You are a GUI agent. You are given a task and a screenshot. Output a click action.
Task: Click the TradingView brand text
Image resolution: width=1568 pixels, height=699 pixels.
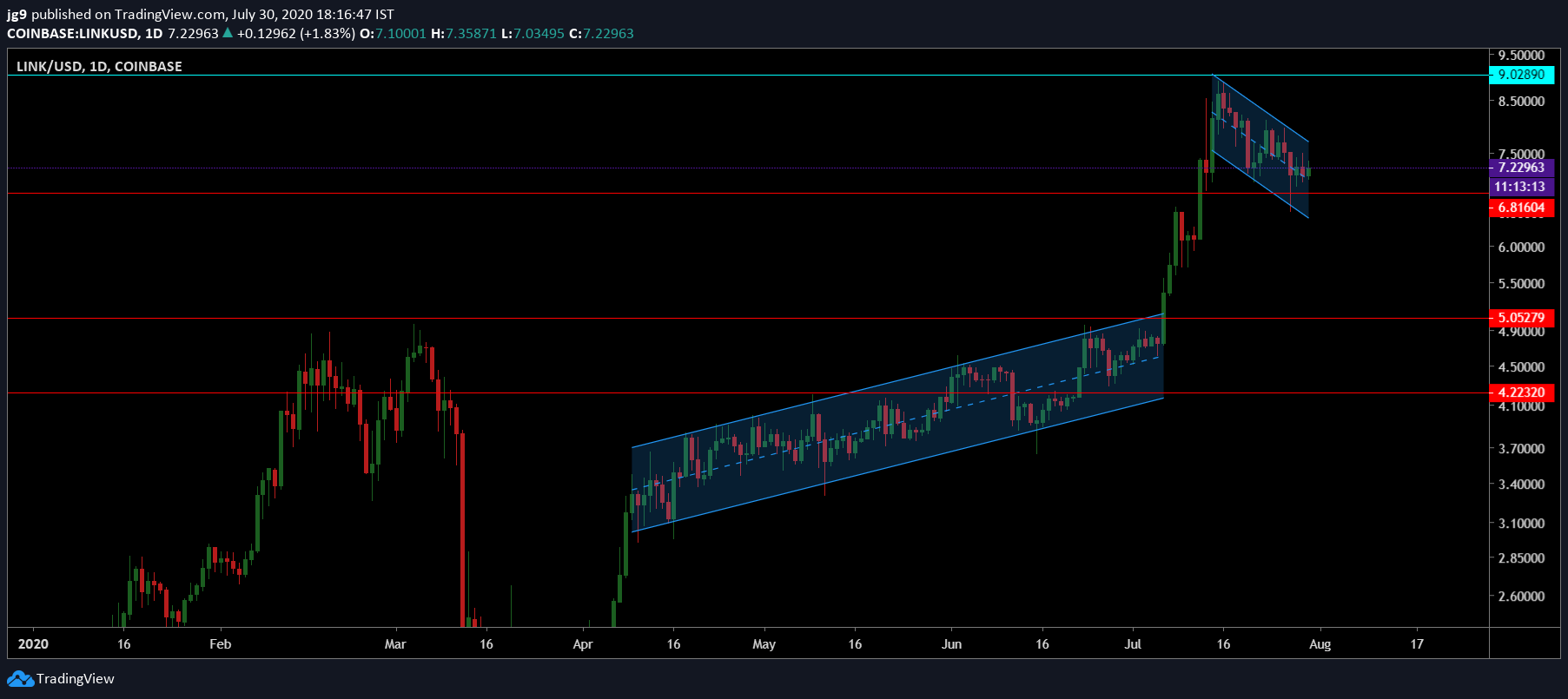[x=76, y=678]
